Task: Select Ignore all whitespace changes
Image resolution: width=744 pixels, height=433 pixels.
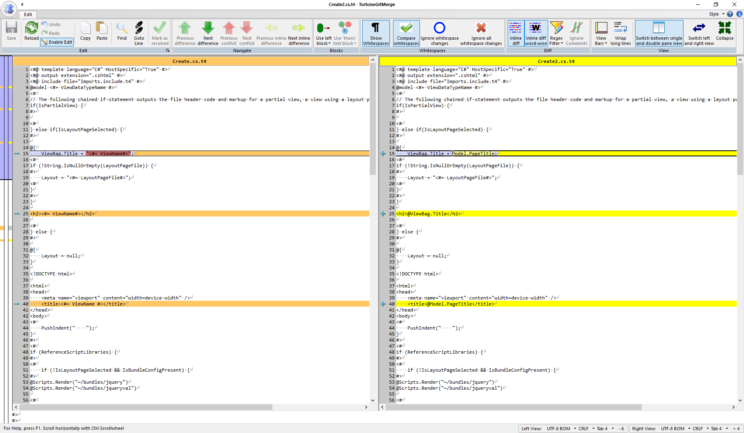Action: tap(481, 33)
